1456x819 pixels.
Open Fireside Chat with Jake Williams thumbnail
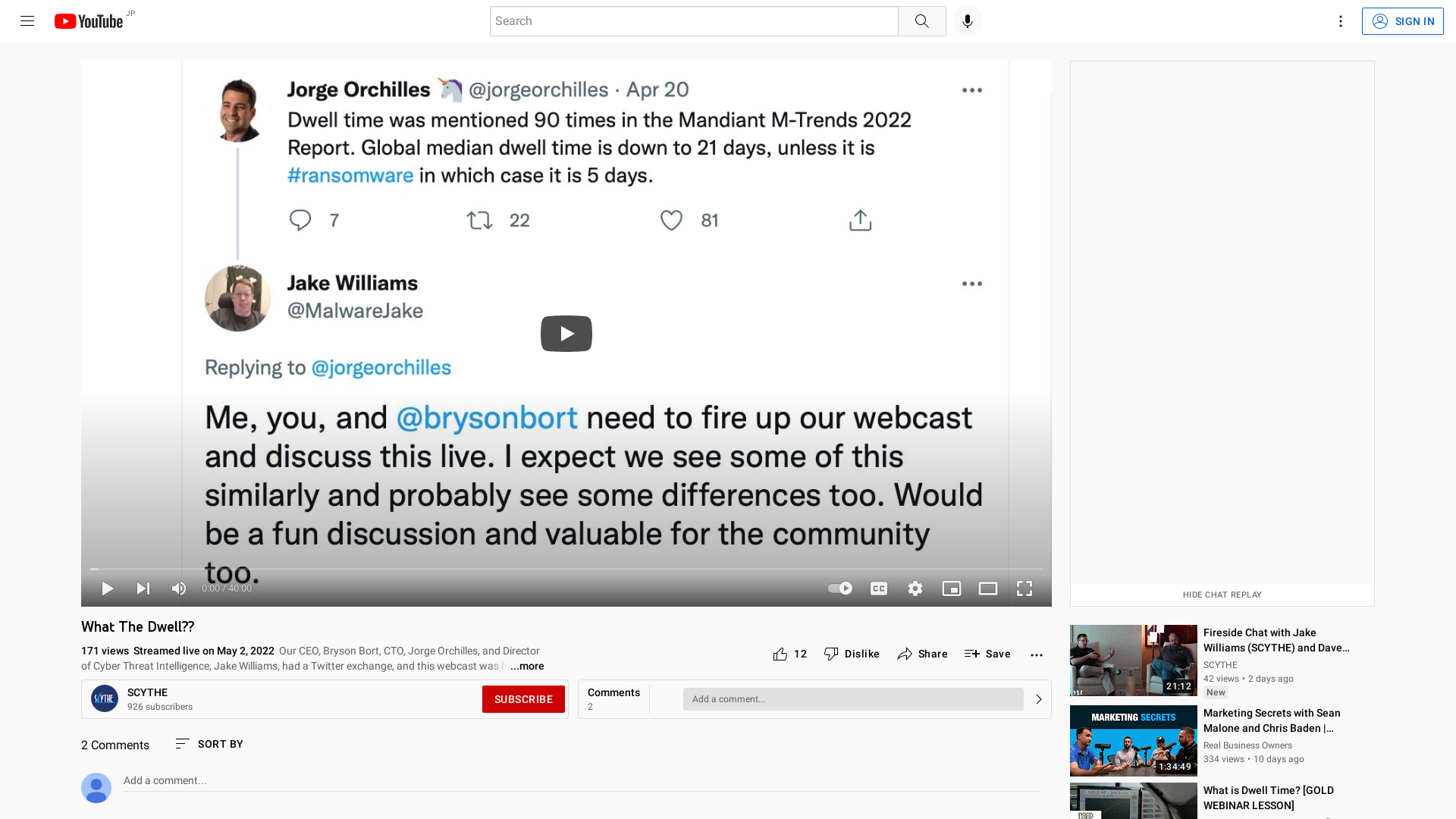pos(1133,661)
